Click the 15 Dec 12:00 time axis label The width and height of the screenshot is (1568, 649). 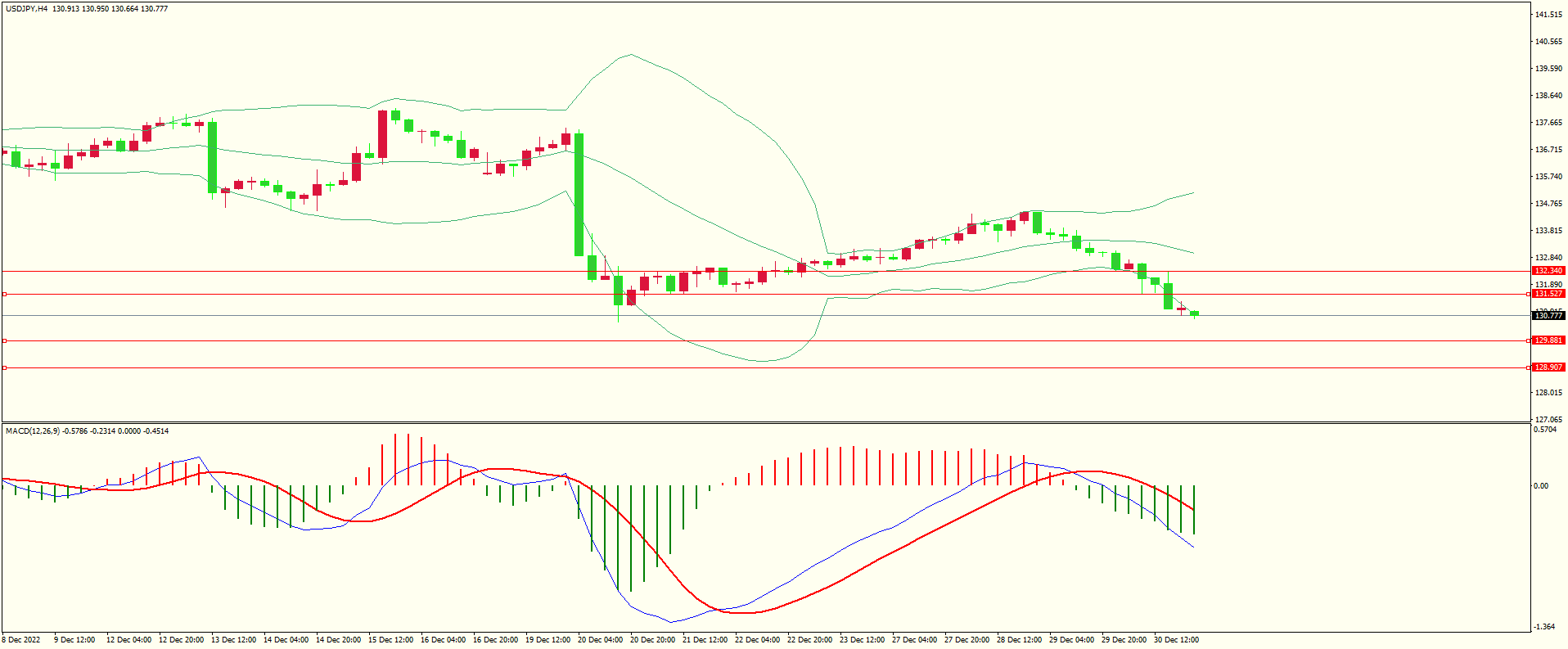click(390, 640)
